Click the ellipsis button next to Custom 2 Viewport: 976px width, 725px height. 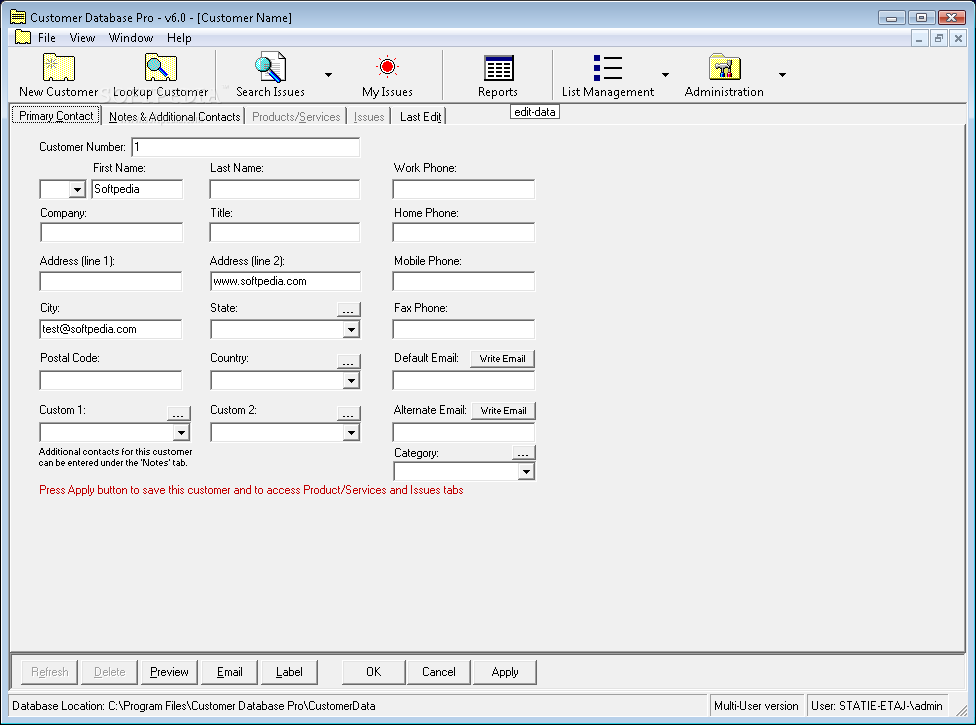[x=349, y=413]
